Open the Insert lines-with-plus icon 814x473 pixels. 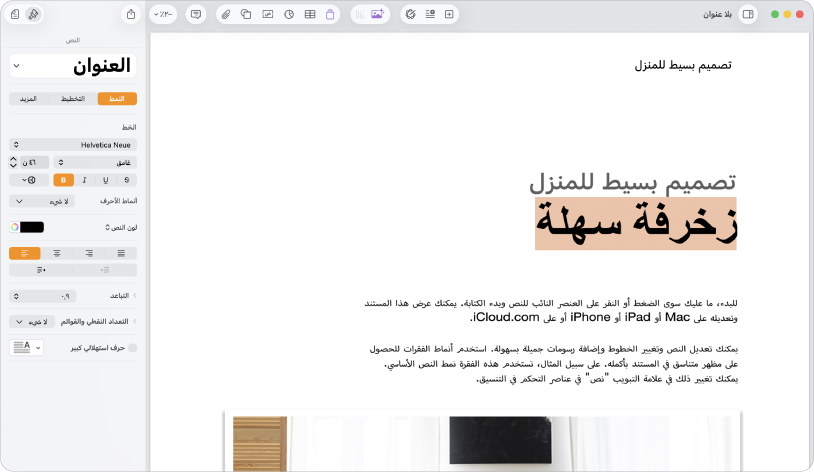pos(430,15)
